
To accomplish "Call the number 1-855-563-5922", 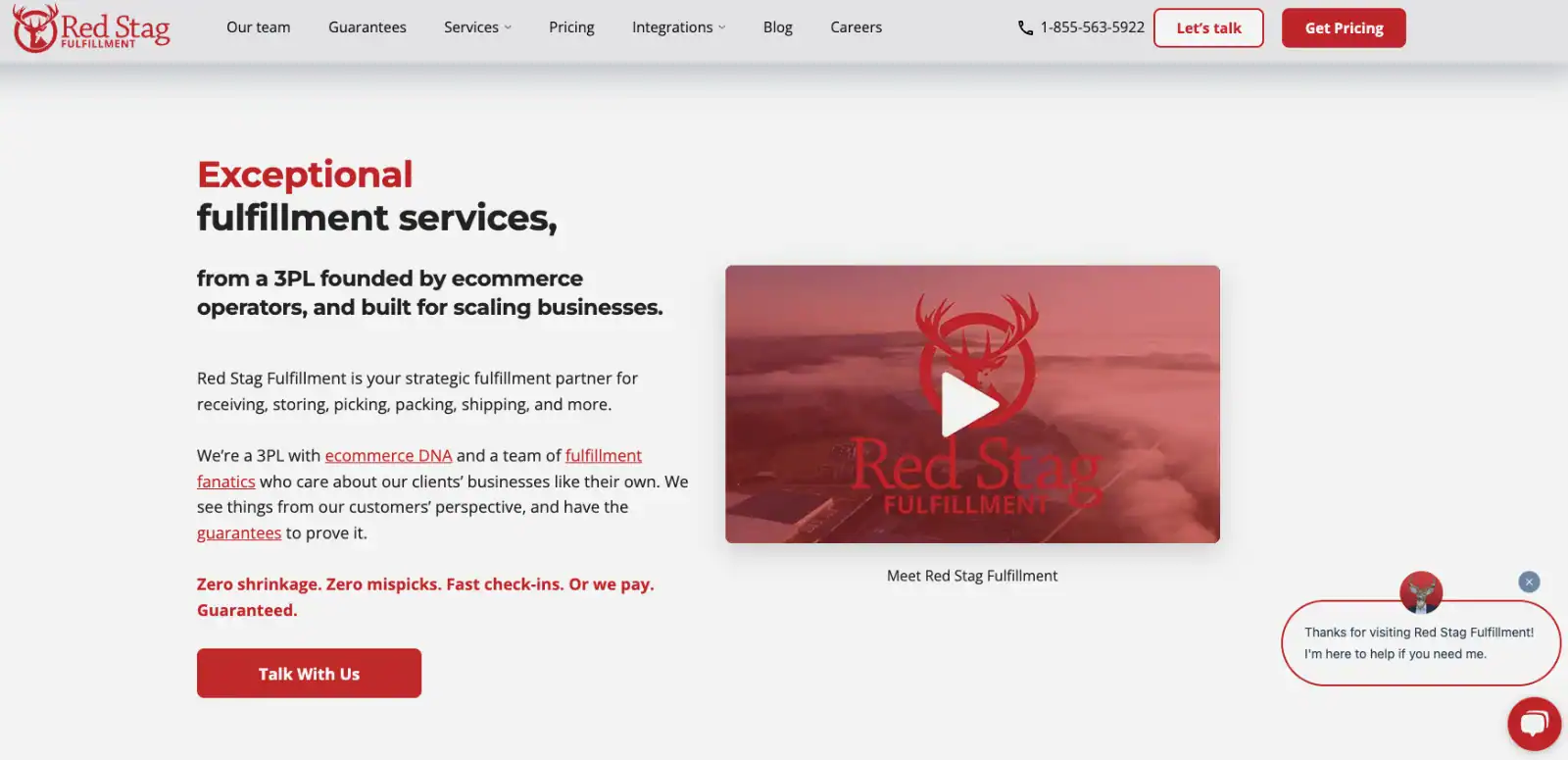I will (x=1093, y=27).
